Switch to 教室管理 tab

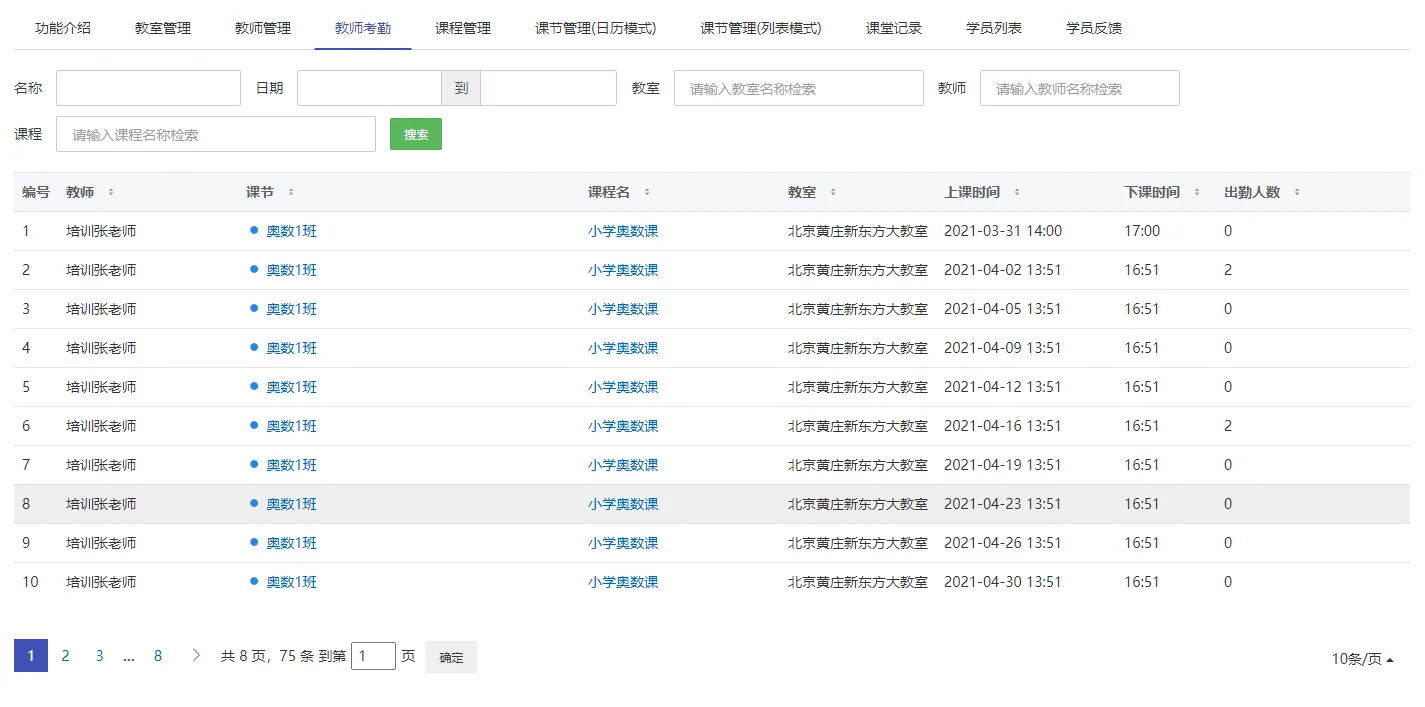(x=163, y=28)
